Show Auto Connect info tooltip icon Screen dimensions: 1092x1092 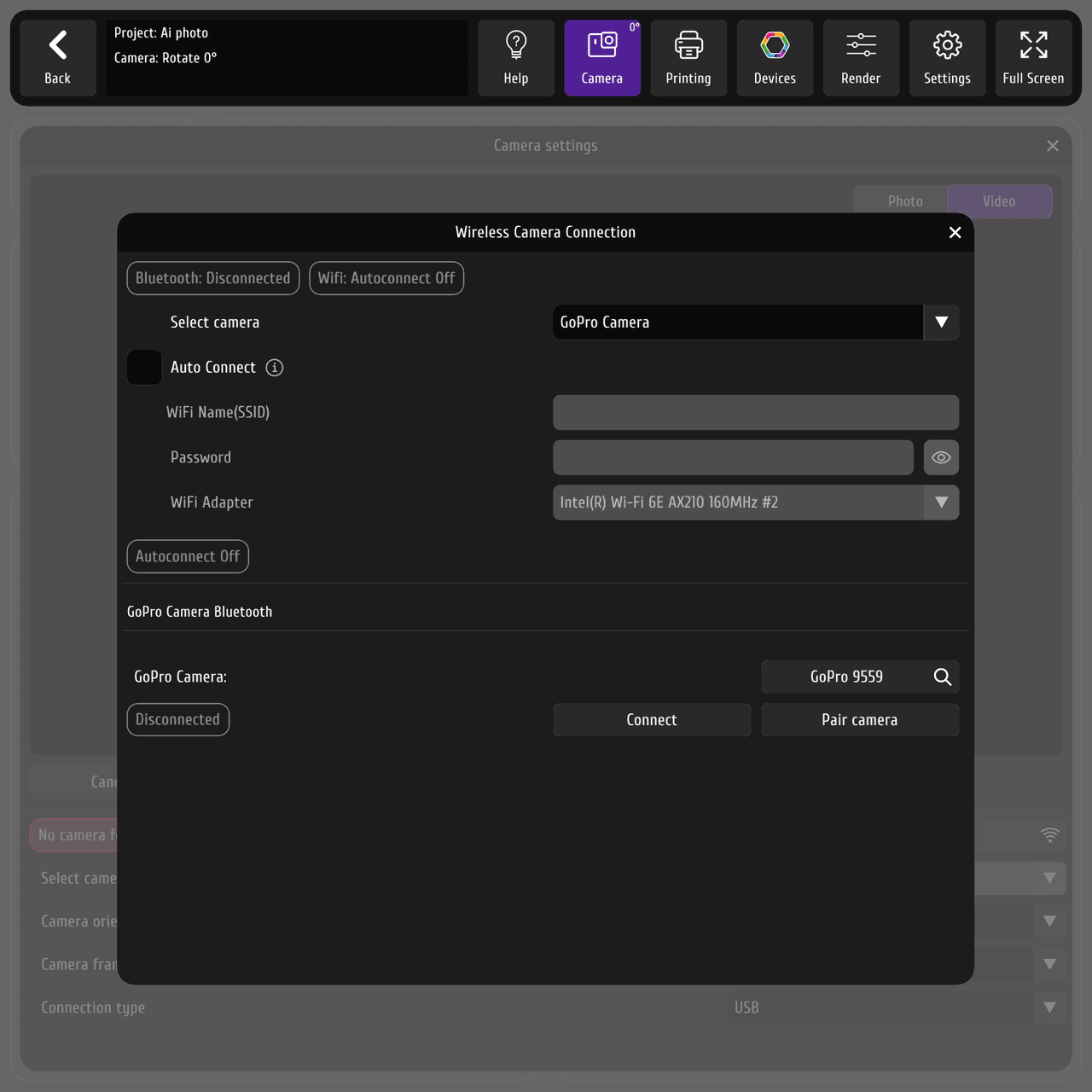pos(274,368)
